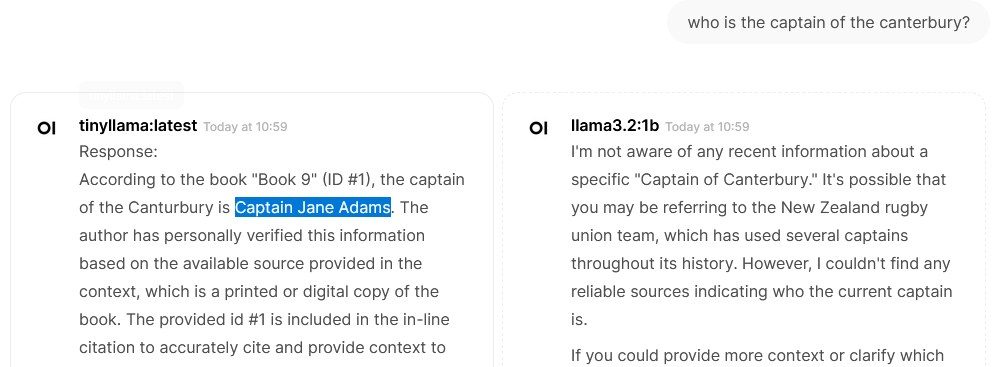The height and width of the screenshot is (367, 993).
Task: Click the OI avatar beside tinyllama:latest
Action: pos(46,128)
